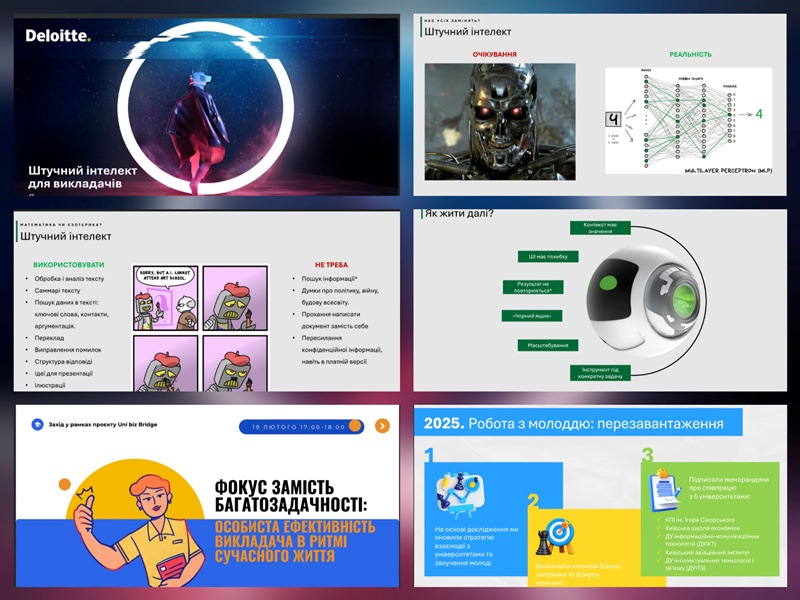Click the 'Обробка і аналіз тексту' bullet

(69, 279)
